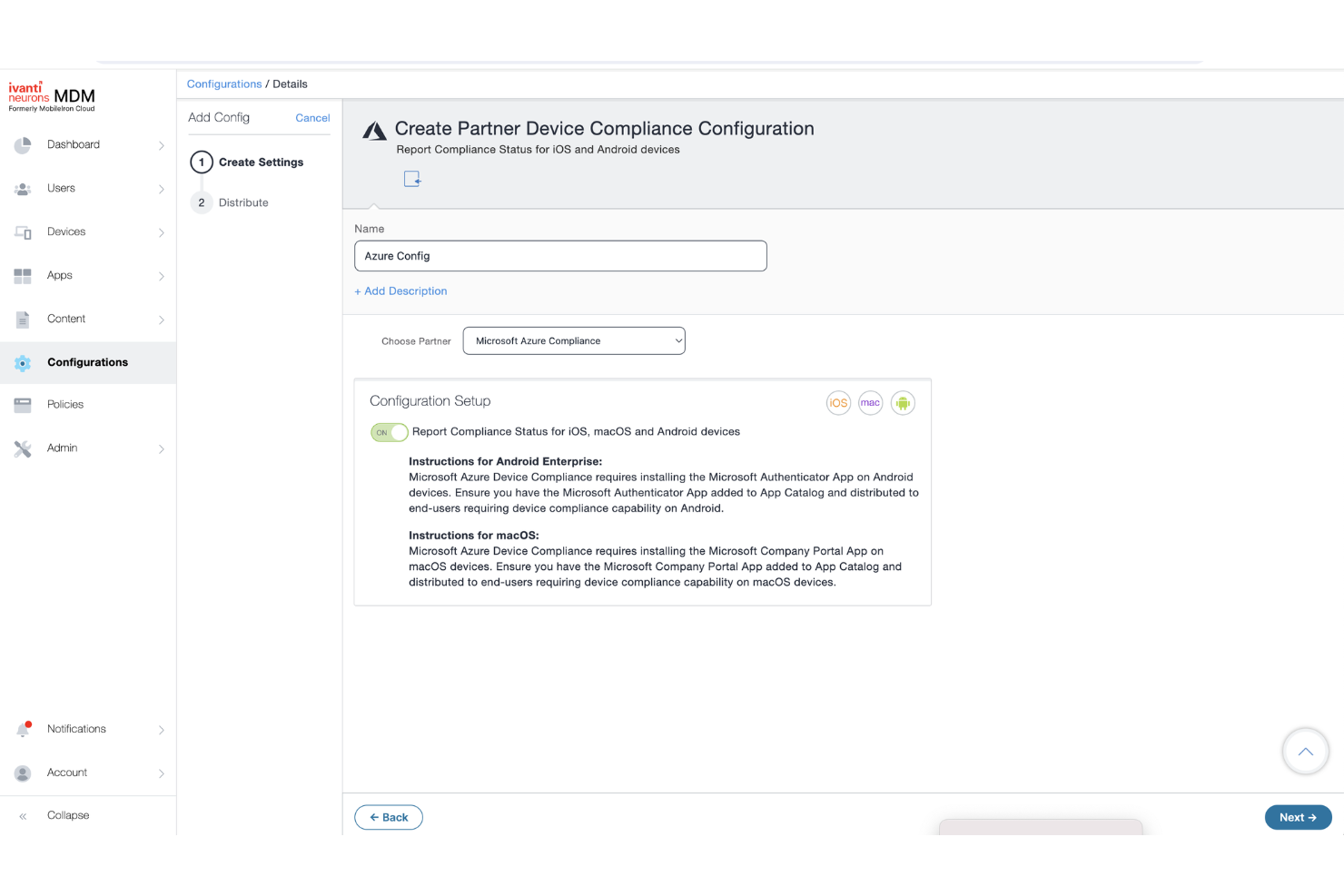1344x896 pixels.
Task: Click the Add Description link
Action: 400,291
